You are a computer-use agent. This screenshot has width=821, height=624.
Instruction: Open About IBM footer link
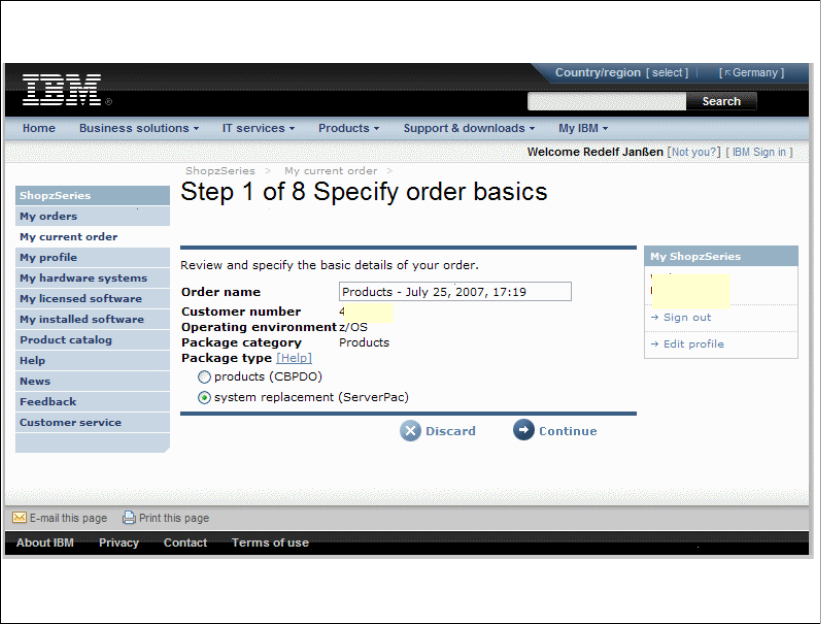point(45,543)
